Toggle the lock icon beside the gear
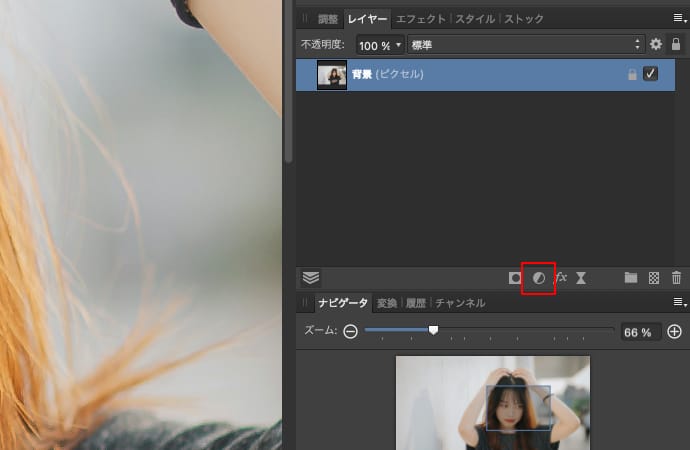690x450 pixels. (676, 45)
